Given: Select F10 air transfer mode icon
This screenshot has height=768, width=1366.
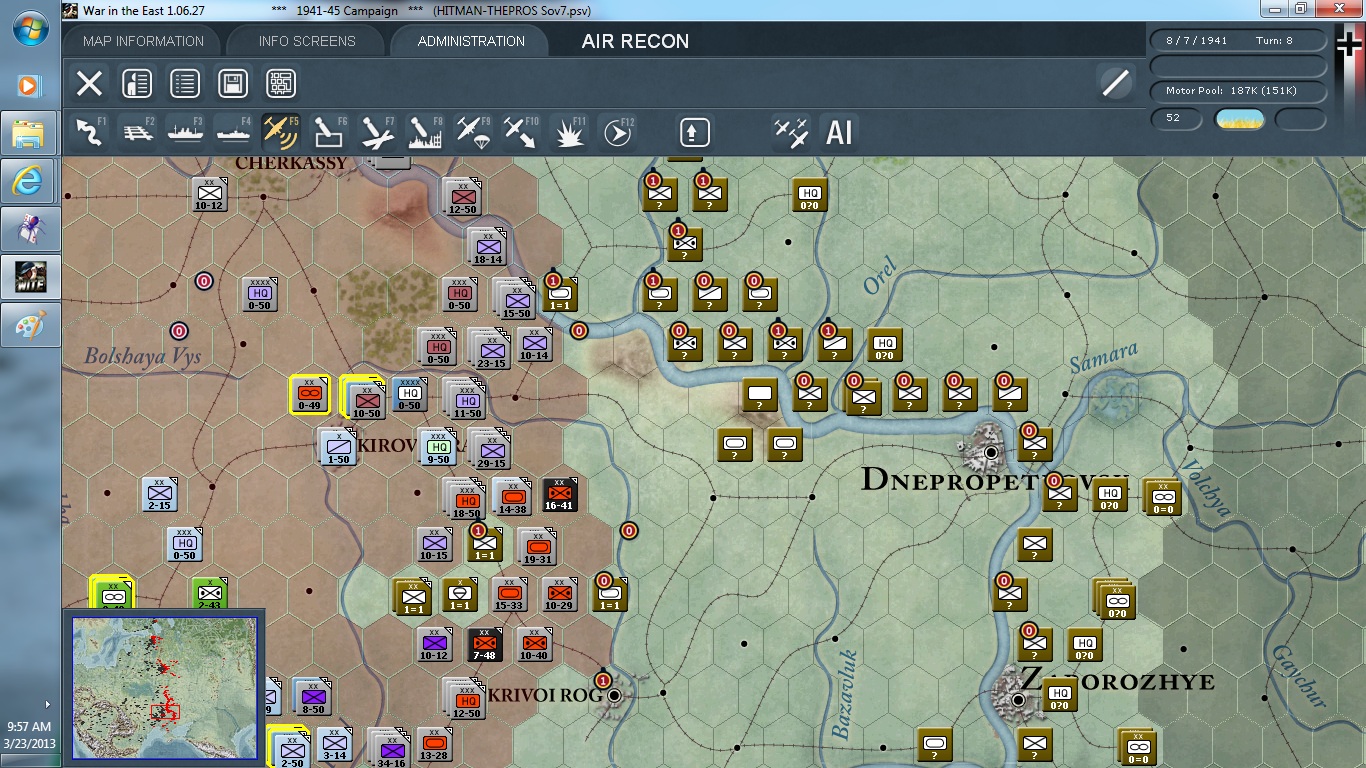Looking at the screenshot, I should click(521, 132).
